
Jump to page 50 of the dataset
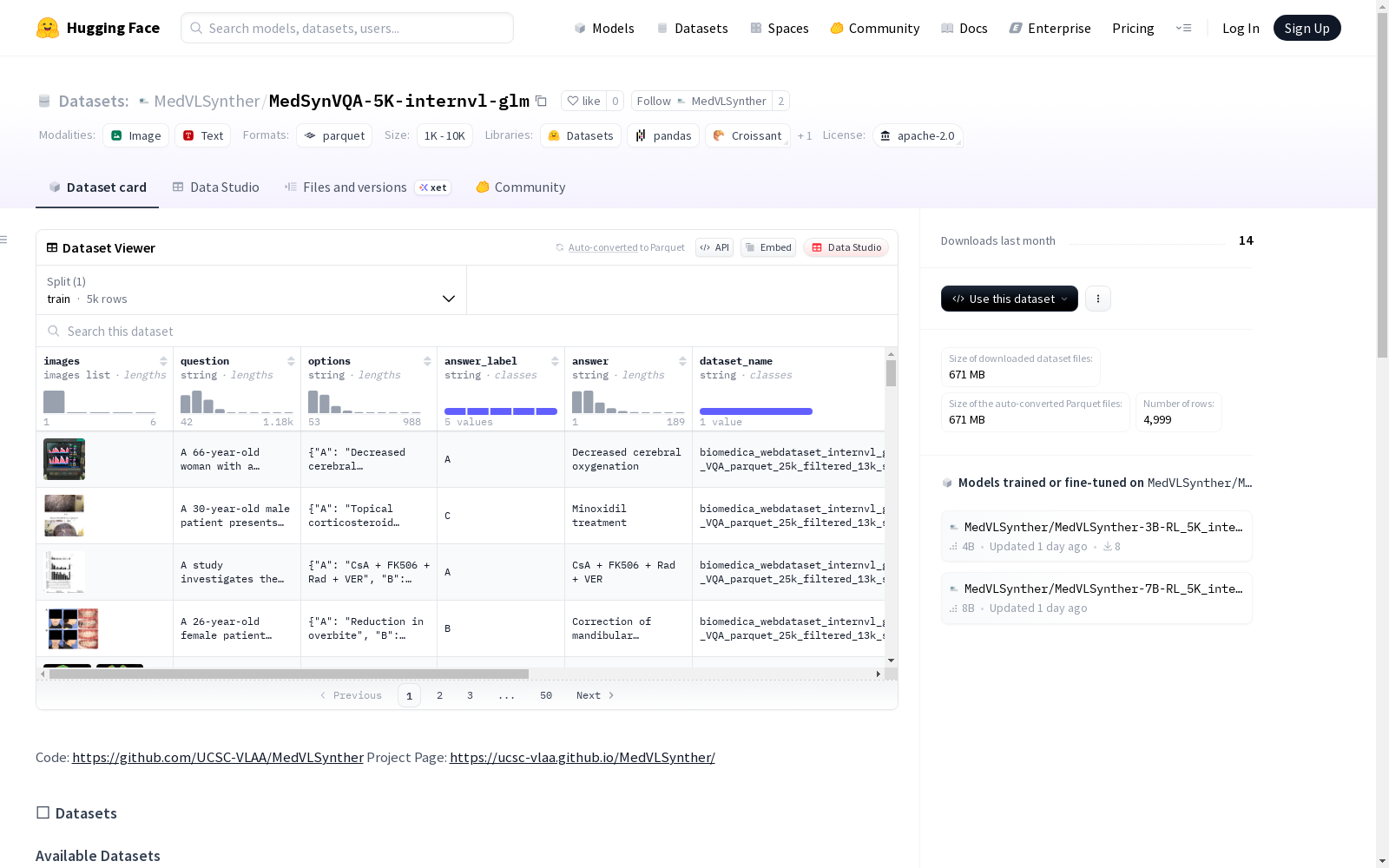click(x=546, y=695)
